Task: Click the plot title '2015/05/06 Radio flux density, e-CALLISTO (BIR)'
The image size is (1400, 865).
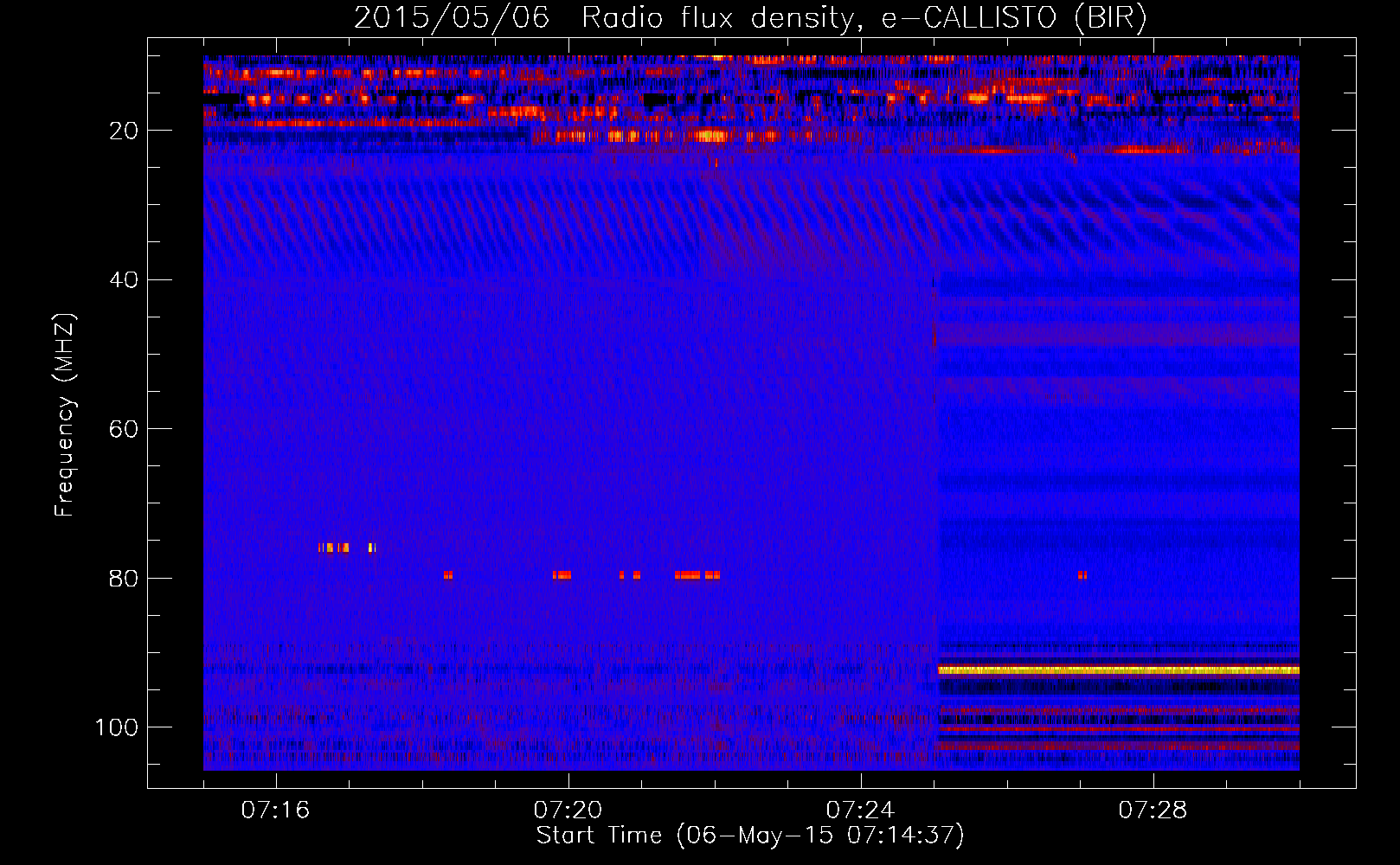Action: coord(750,17)
